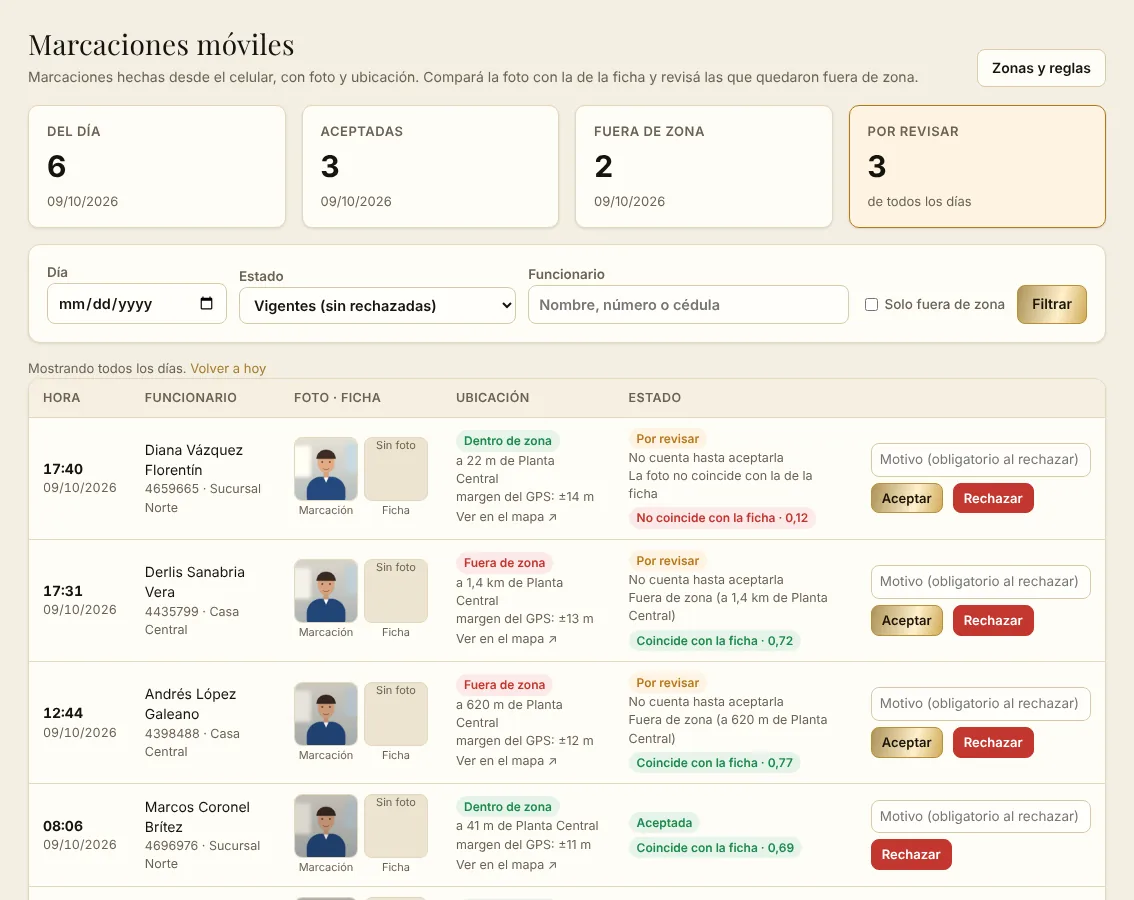Reject Derlis Sanabria Vera's marcación
This screenshot has height=900, width=1134.
(992, 620)
